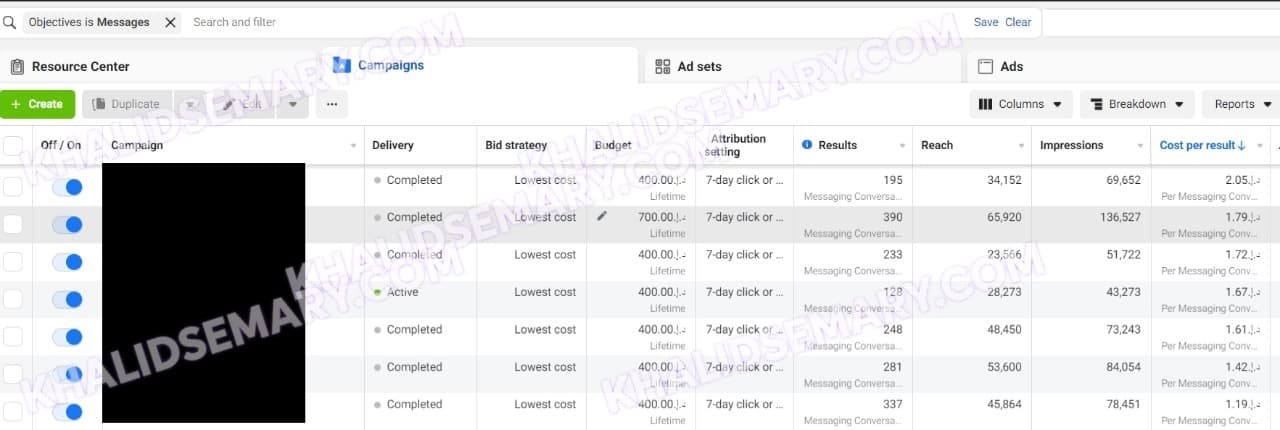Image resolution: width=1280 pixels, height=430 pixels.
Task: Expand the Duplicate dropdown arrow
Action: [189, 104]
